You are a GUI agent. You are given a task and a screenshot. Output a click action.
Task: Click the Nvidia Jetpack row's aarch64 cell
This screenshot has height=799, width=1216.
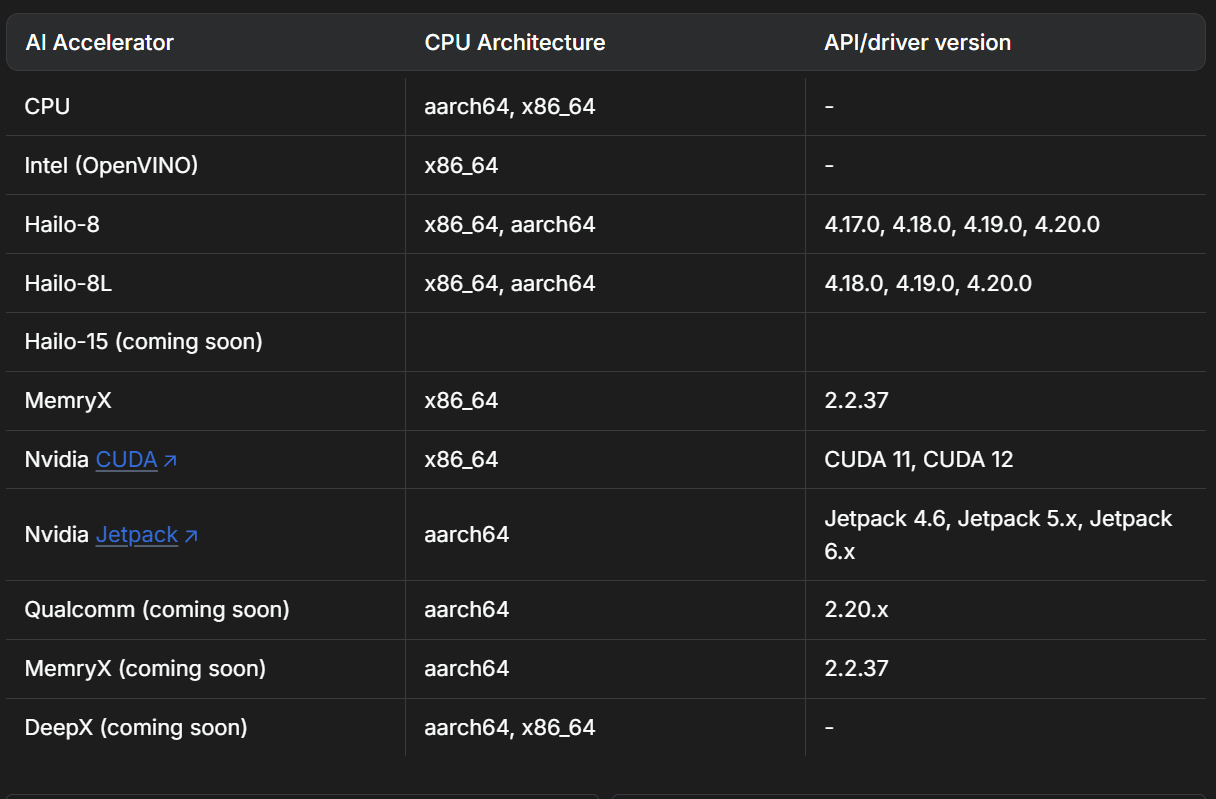[x=466, y=535]
